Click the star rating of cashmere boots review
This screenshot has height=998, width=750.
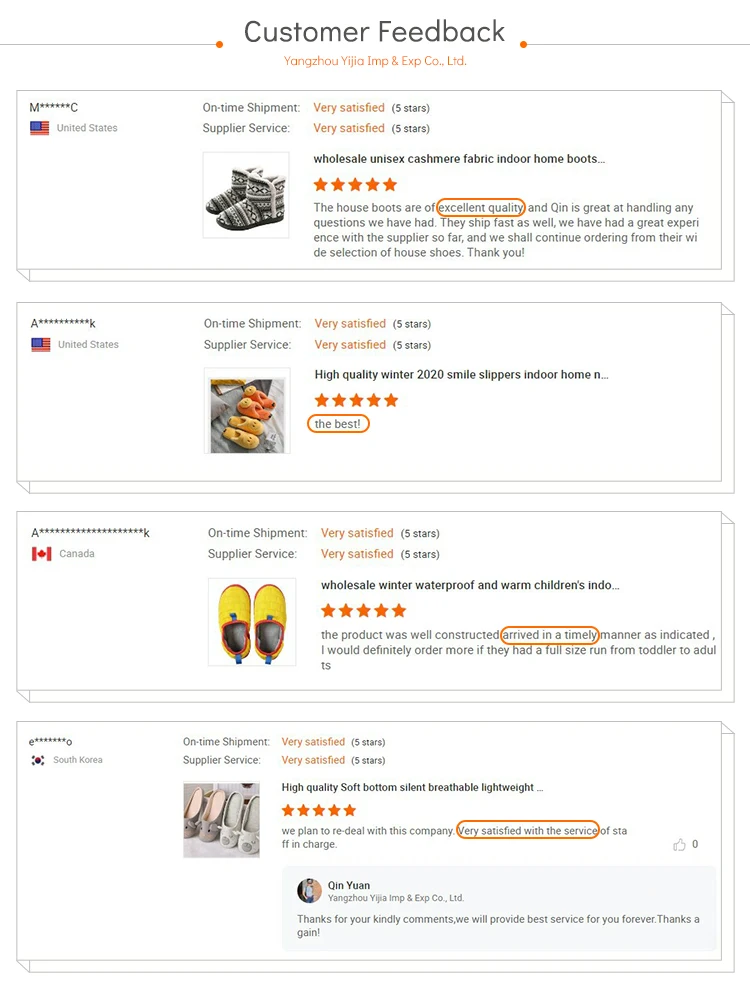click(355, 185)
